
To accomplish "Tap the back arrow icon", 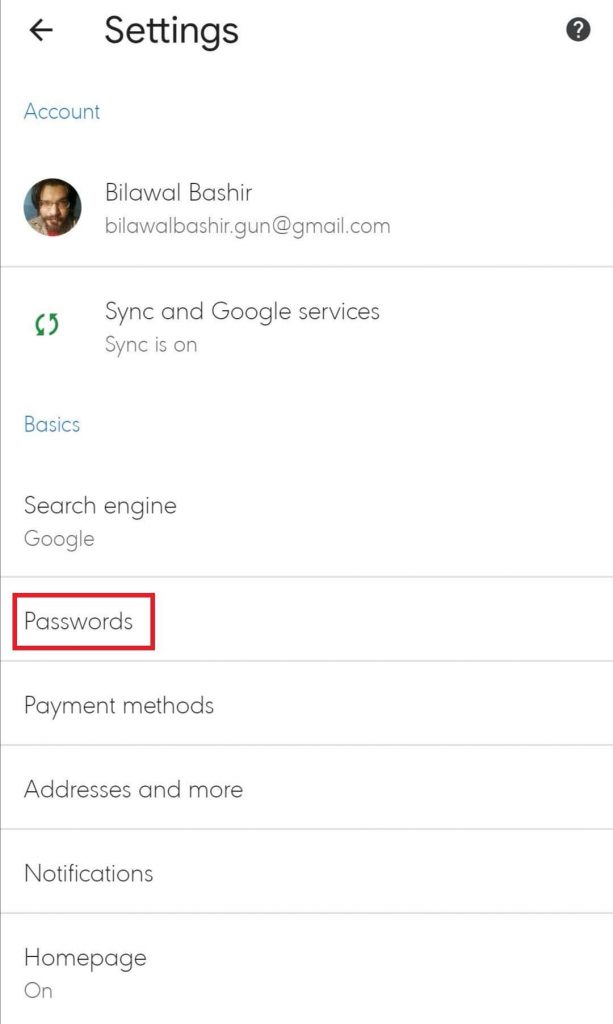I will click(x=41, y=31).
